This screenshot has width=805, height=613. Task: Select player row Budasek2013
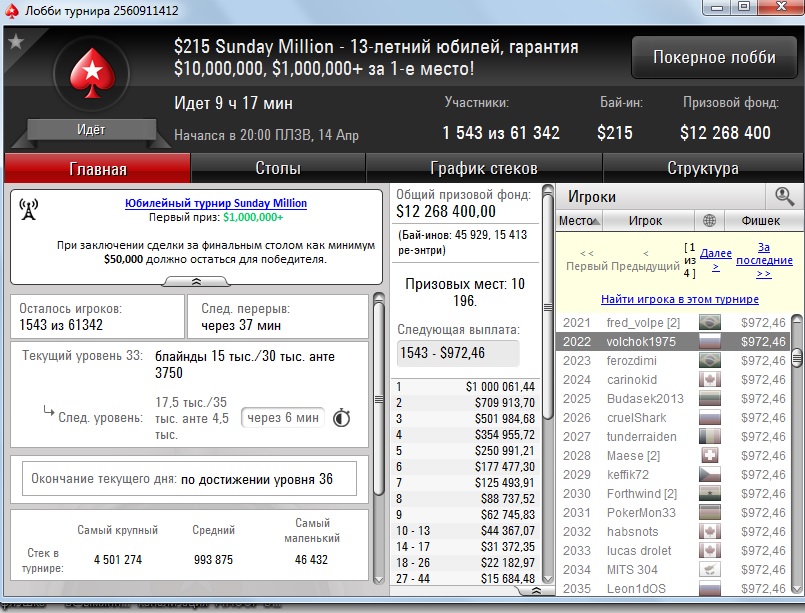click(x=674, y=398)
